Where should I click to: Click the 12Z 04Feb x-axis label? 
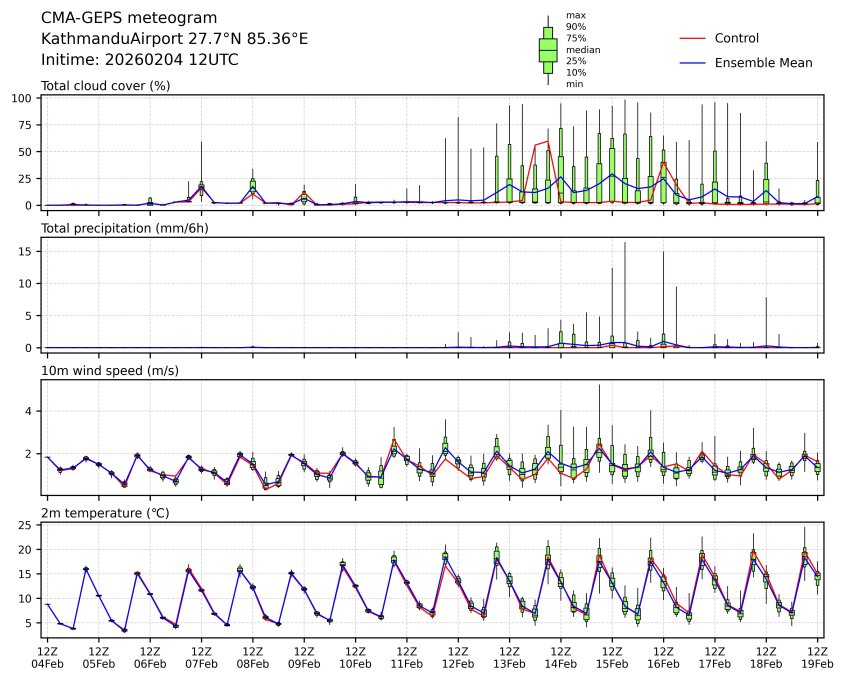47,656
